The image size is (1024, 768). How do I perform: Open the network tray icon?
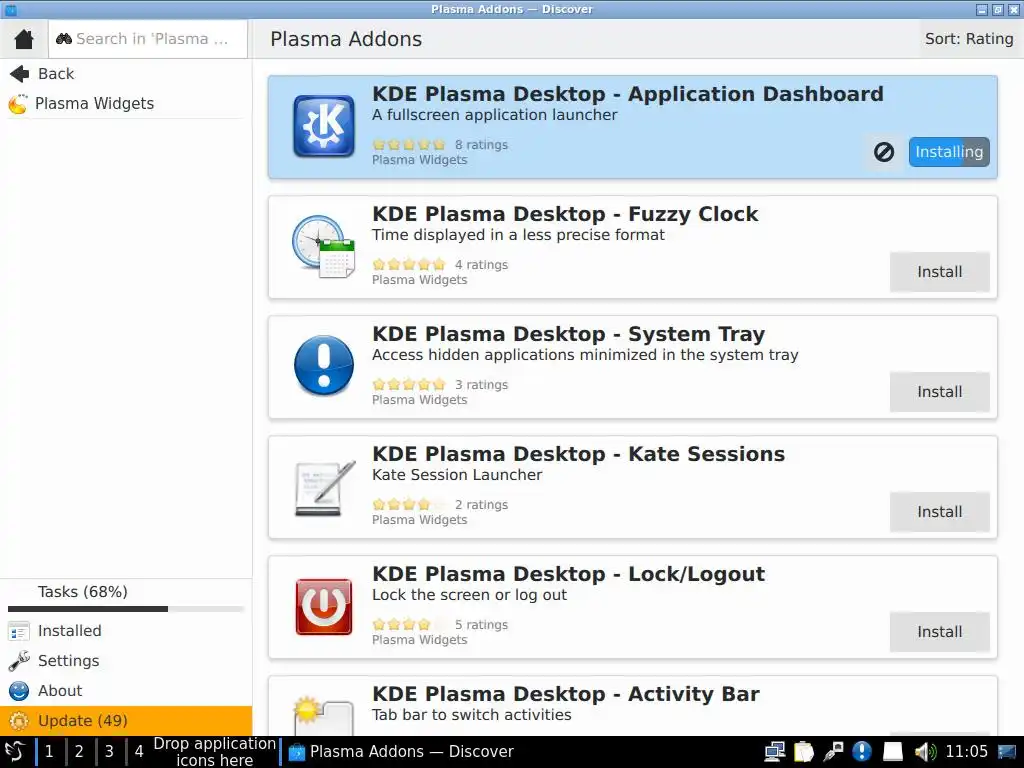[775, 752]
